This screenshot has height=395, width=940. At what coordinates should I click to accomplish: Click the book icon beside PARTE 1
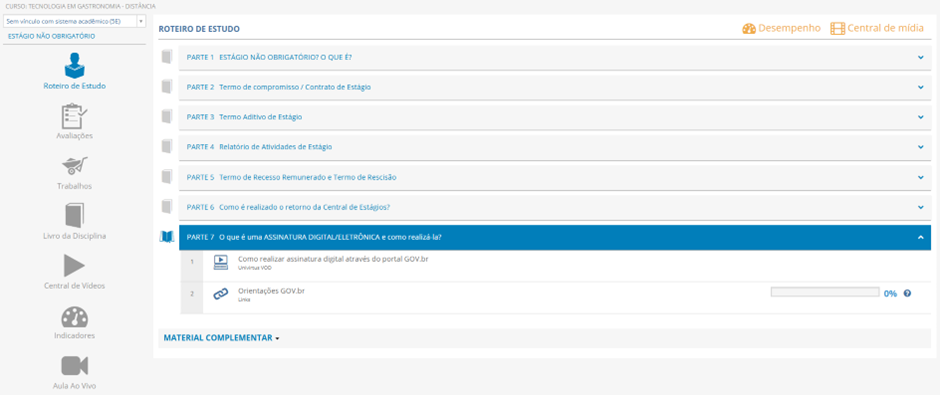(167, 57)
